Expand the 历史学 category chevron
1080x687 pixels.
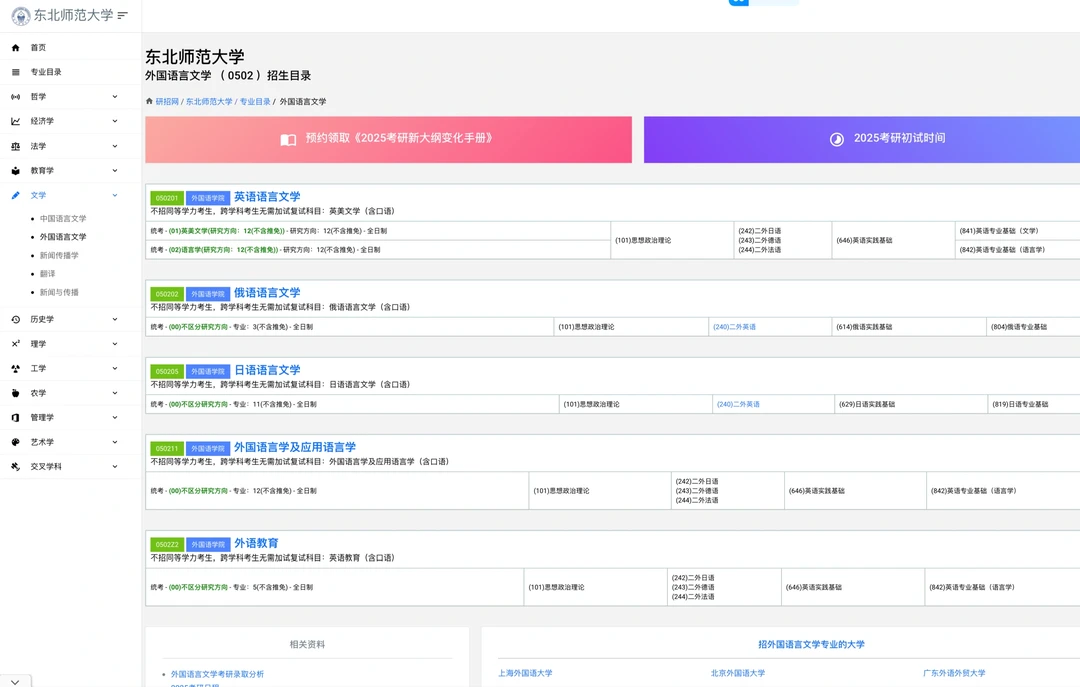coord(115,319)
